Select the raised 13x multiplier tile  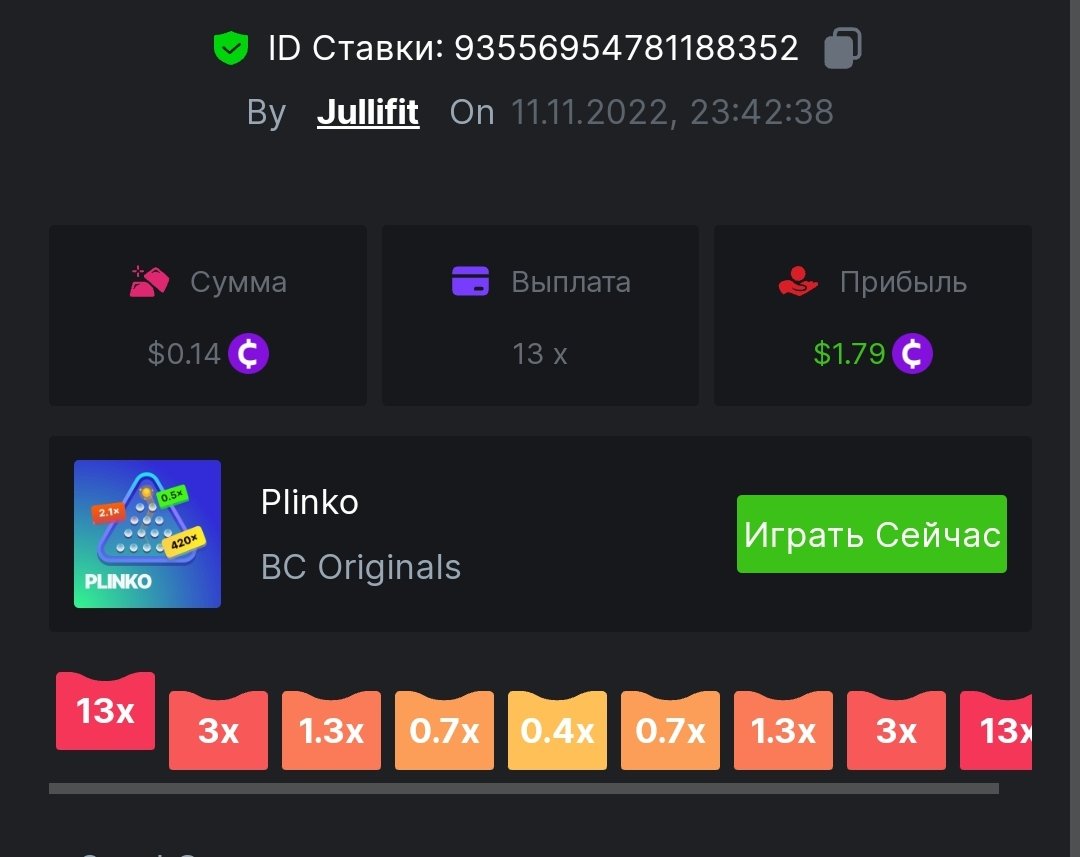coord(105,711)
